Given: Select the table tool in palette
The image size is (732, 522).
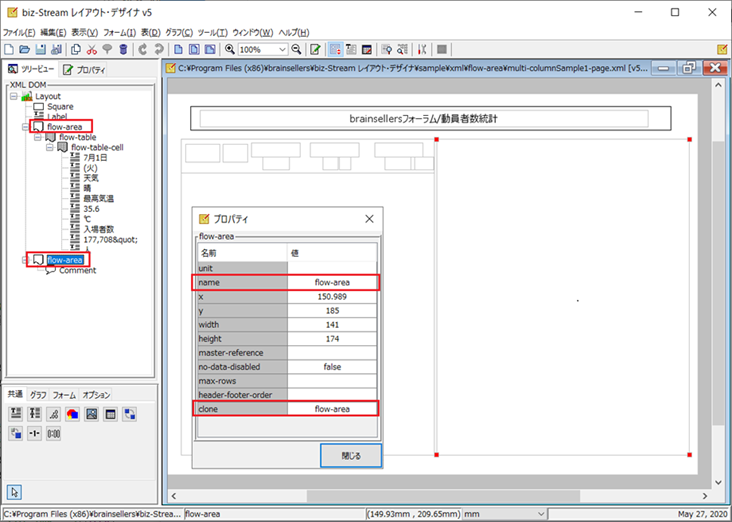Looking at the screenshot, I should tap(111, 414).
